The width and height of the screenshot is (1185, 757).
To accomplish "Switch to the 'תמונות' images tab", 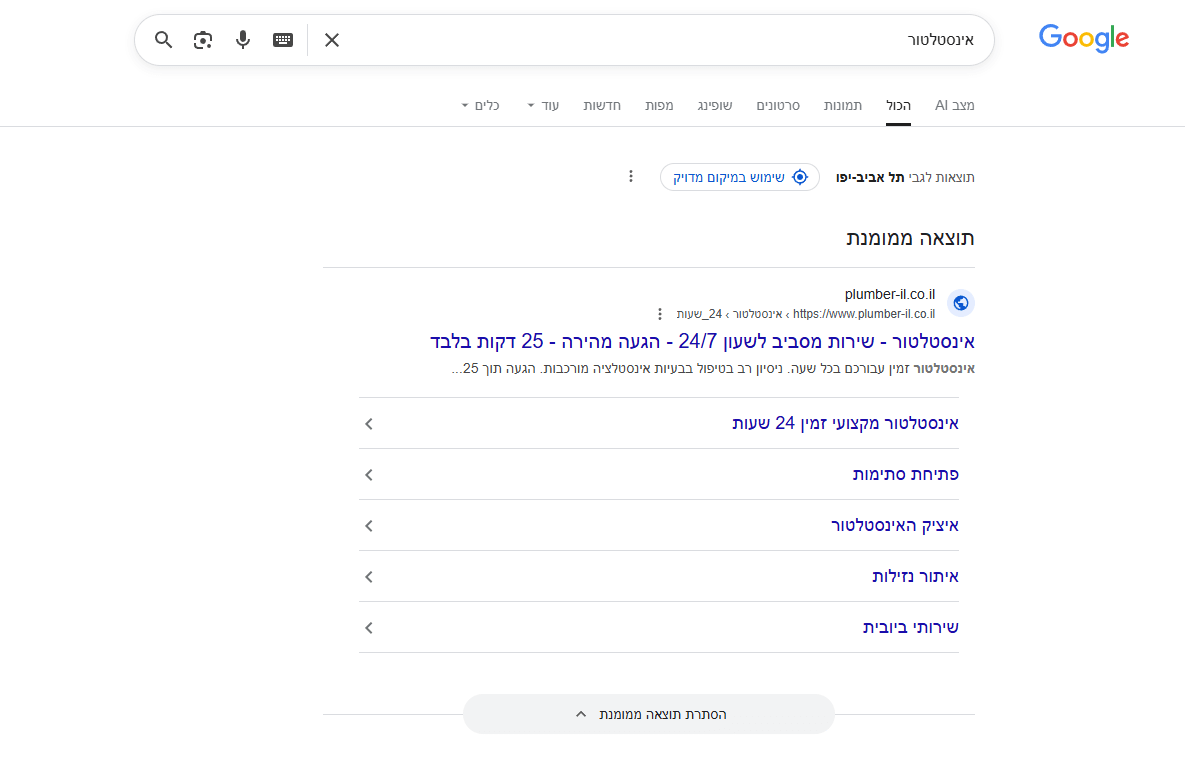I will tap(843, 105).
